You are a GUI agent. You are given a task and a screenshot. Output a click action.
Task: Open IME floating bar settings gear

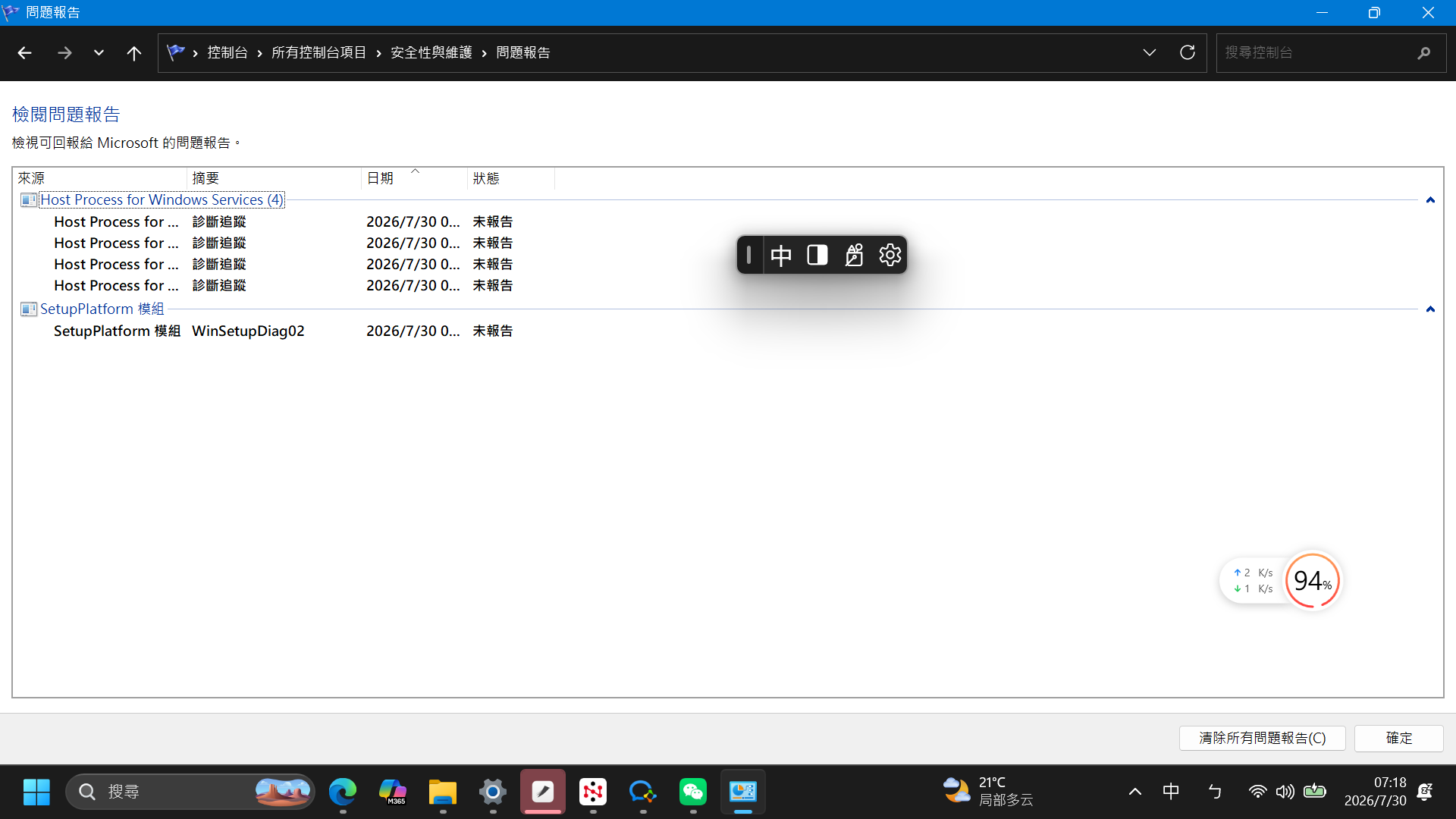890,255
